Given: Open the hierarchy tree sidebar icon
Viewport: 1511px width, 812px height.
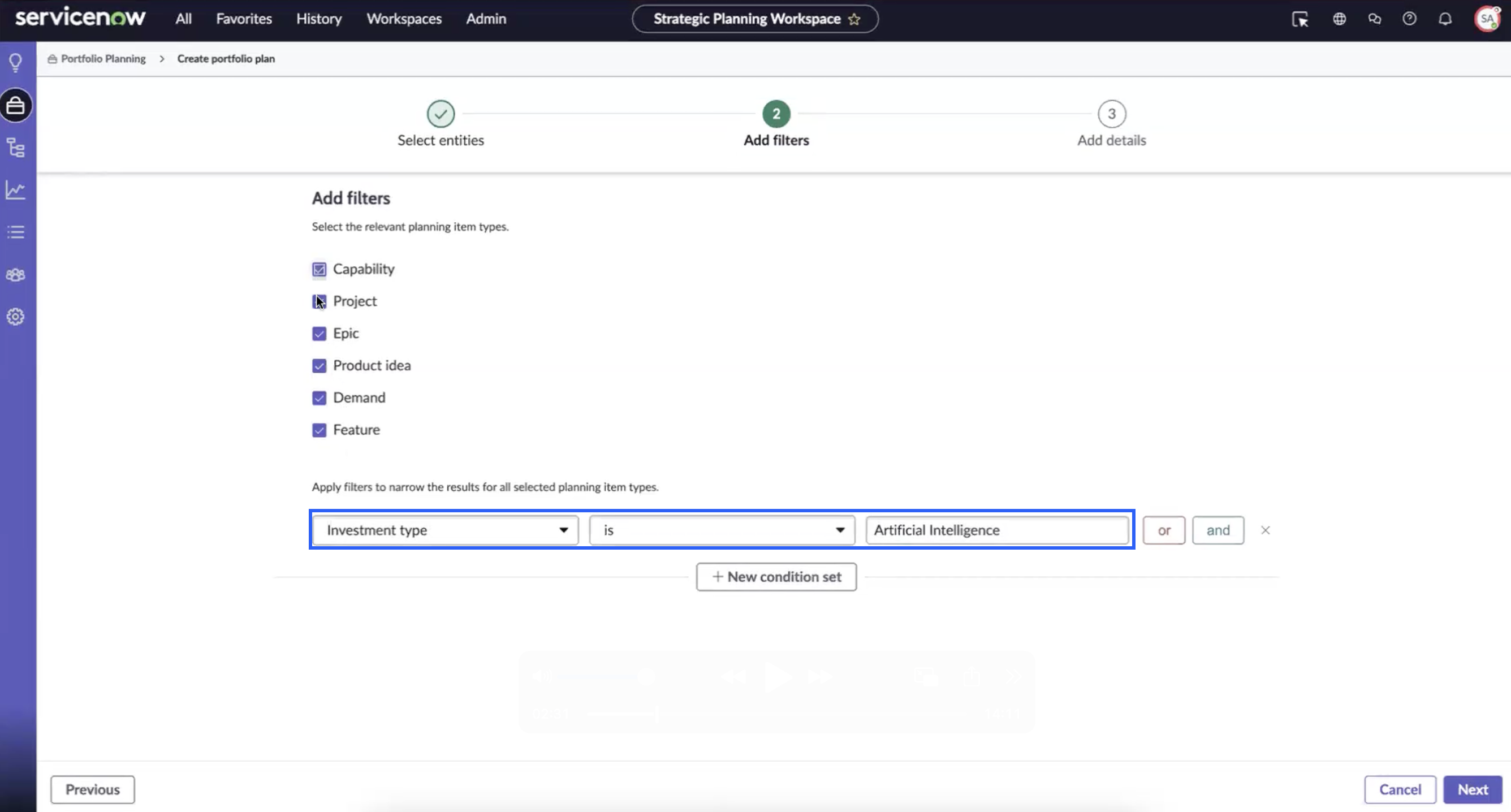Looking at the screenshot, I should click(x=16, y=147).
